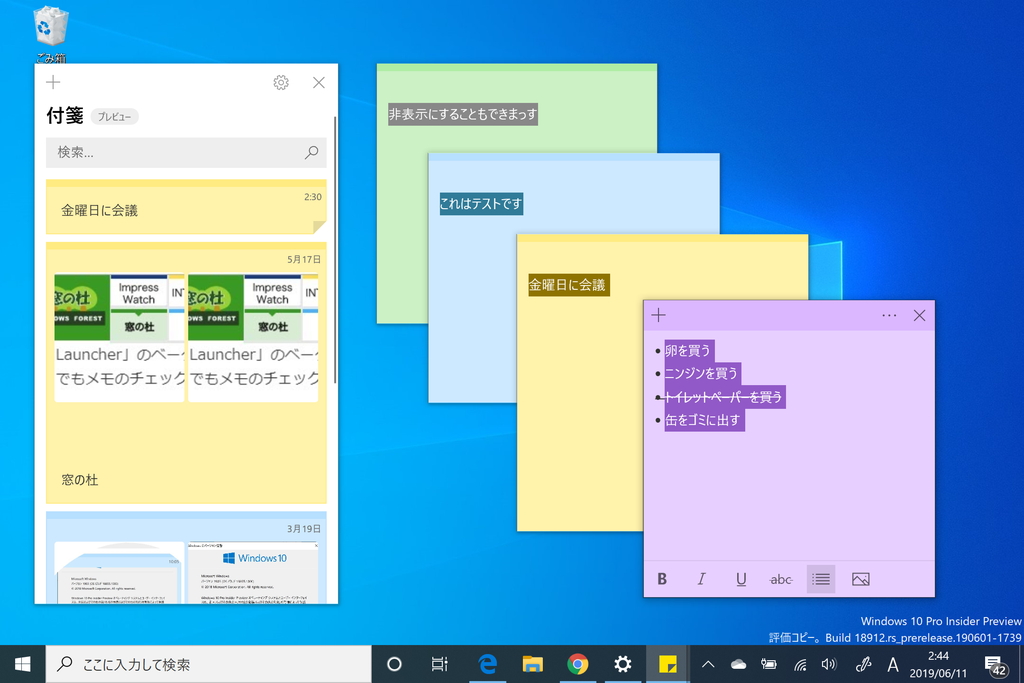
Task: Create a new note from the purple note's plus icon
Action: pyautogui.click(x=659, y=314)
